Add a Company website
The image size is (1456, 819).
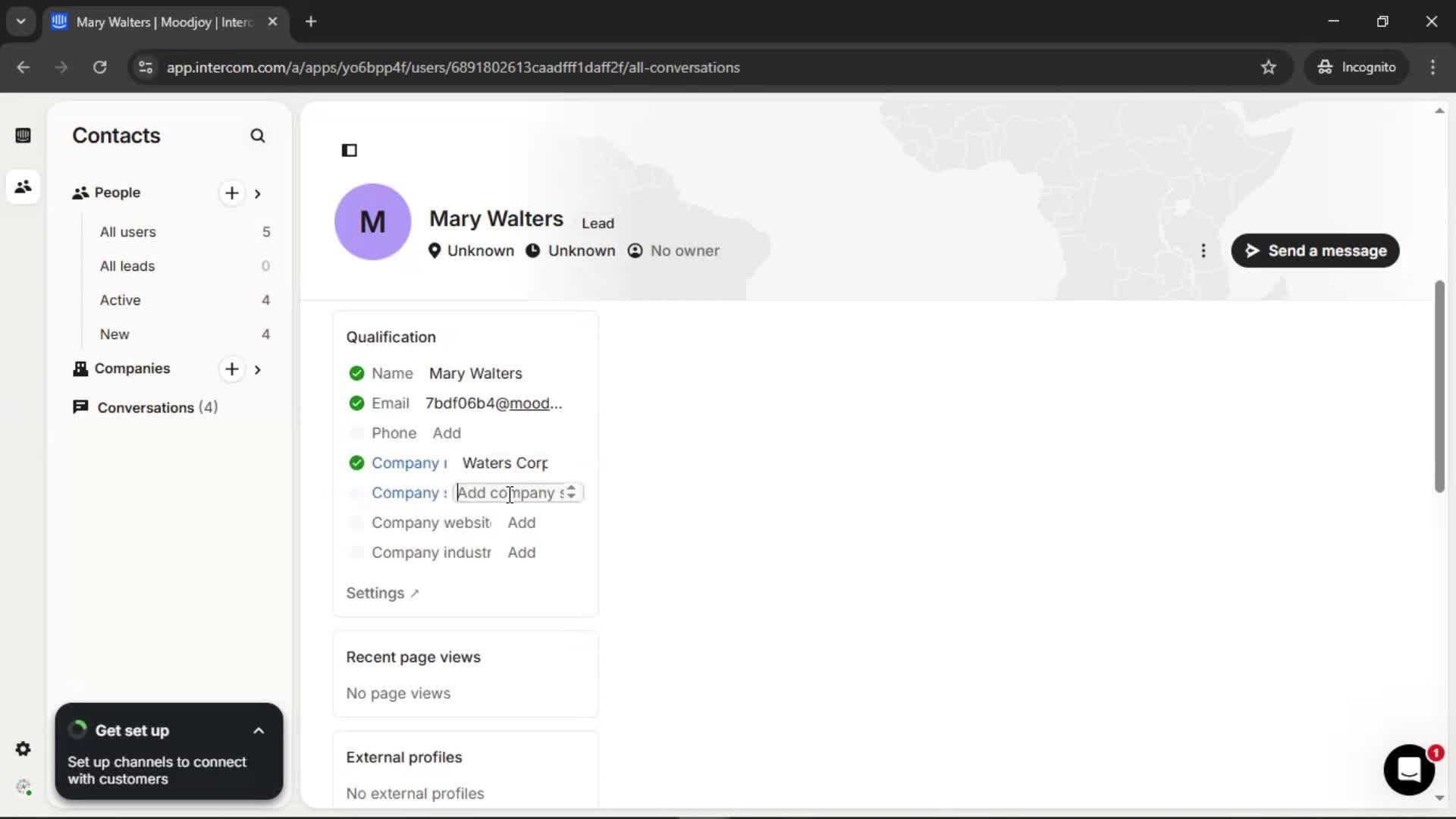pos(522,522)
